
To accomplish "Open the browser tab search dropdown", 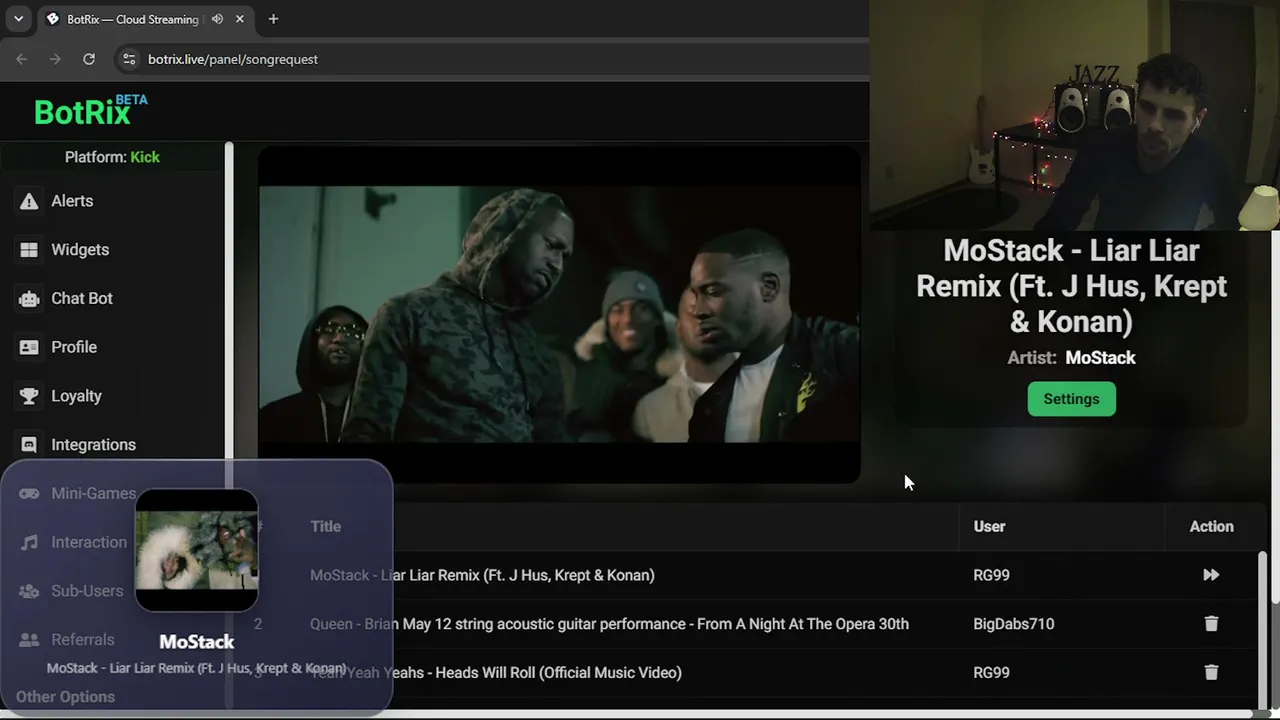I will (18, 19).
